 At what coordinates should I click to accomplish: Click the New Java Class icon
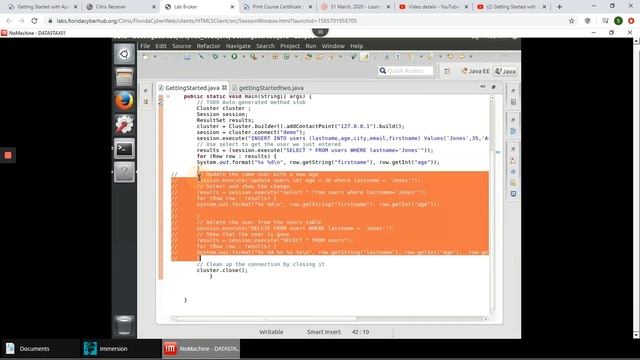pos(287,57)
